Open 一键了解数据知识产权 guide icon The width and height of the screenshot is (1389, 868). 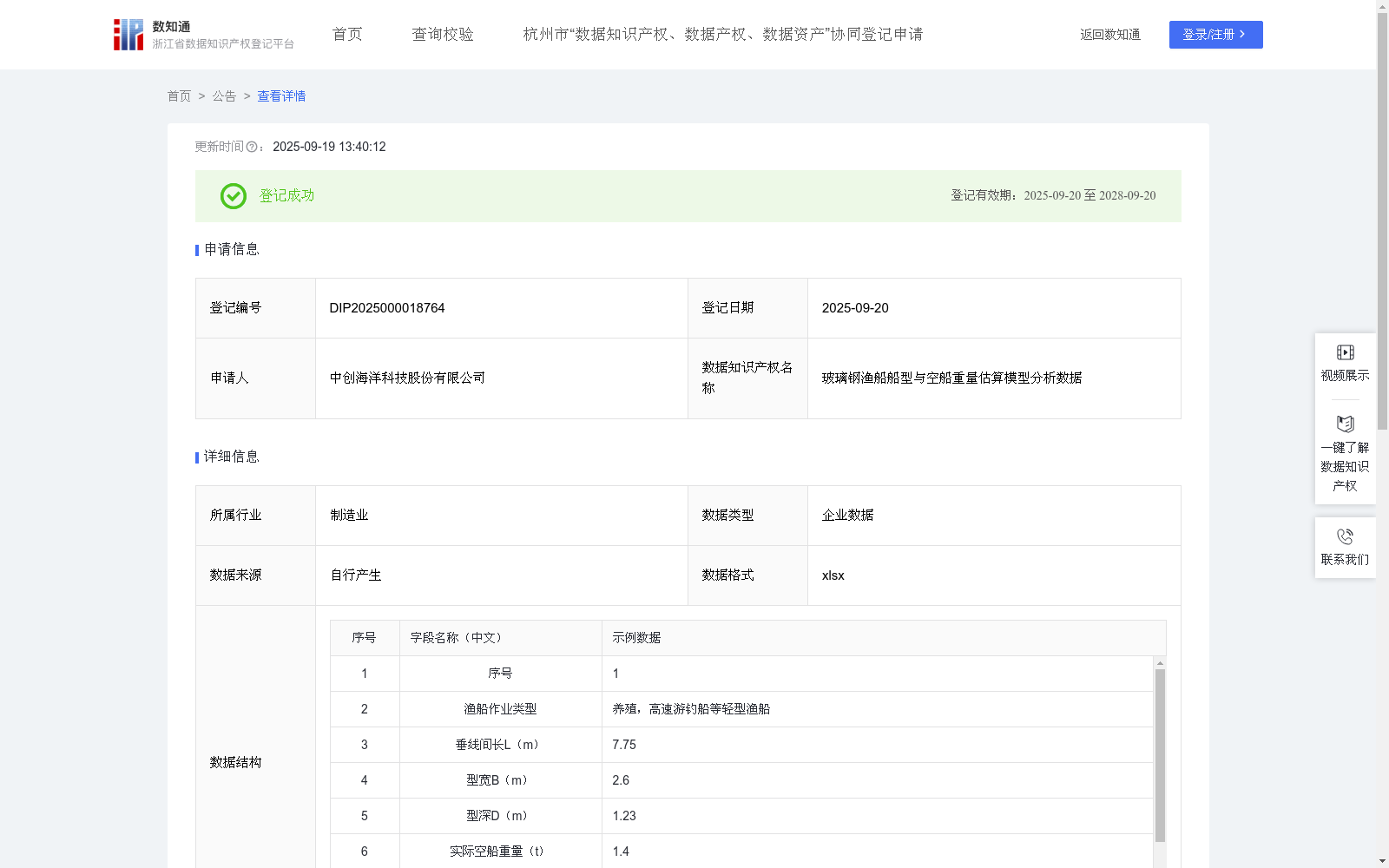point(1345,424)
